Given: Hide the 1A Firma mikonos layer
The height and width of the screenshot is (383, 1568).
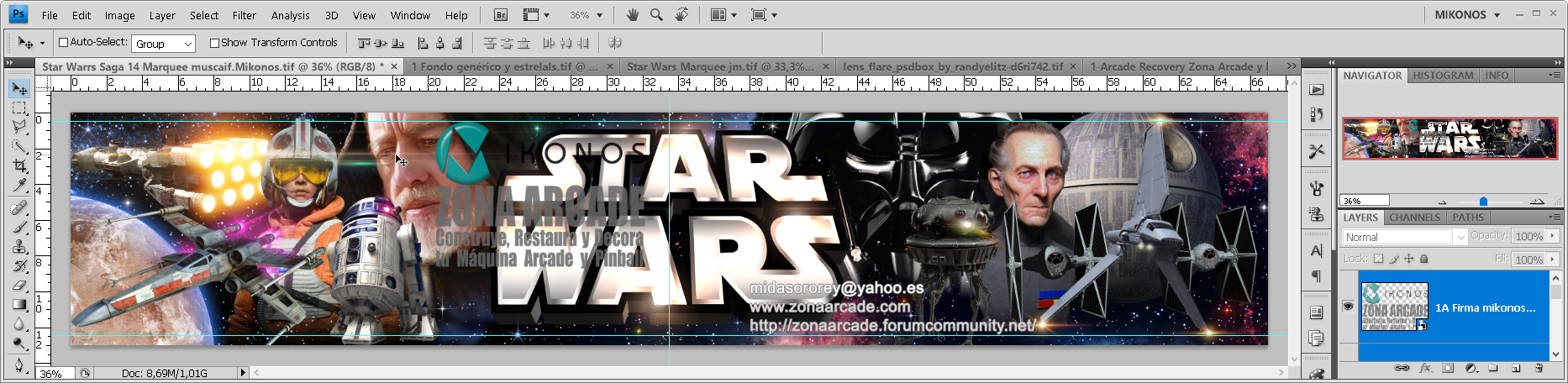Looking at the screenshot, I should pyautogui.click(x=1348, y=307).
